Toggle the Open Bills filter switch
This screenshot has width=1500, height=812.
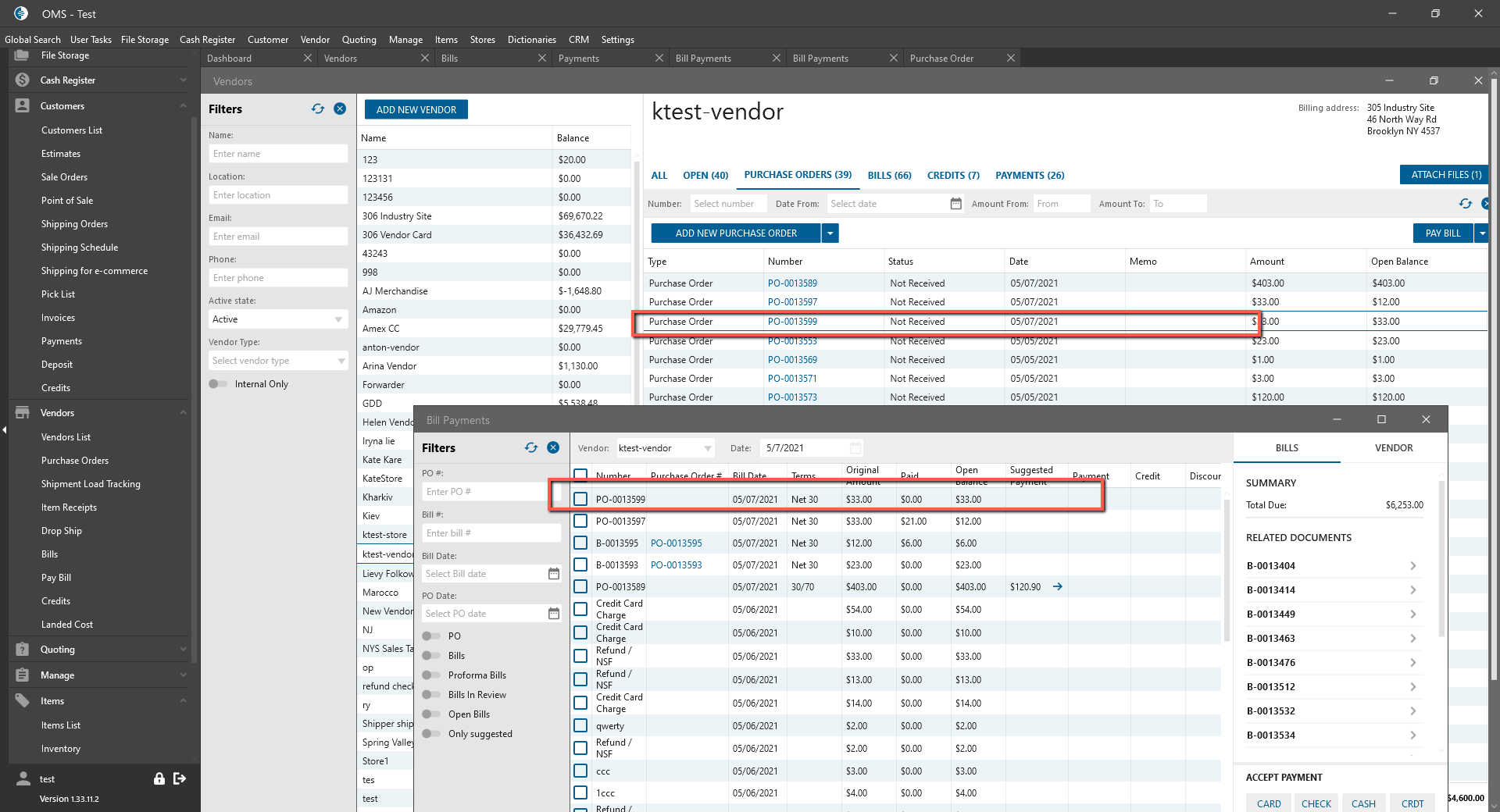pyautogui.click(x=431, y=714)
